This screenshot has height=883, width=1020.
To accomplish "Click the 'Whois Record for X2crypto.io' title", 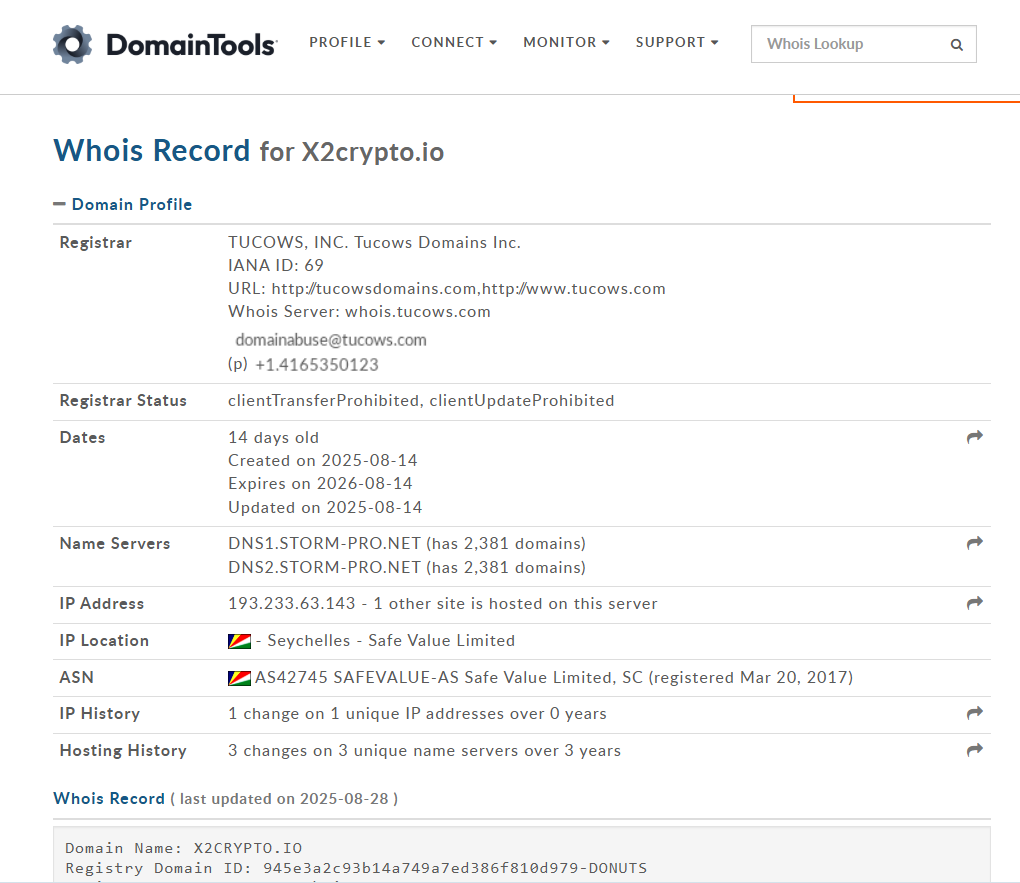I will pos(248,151).
